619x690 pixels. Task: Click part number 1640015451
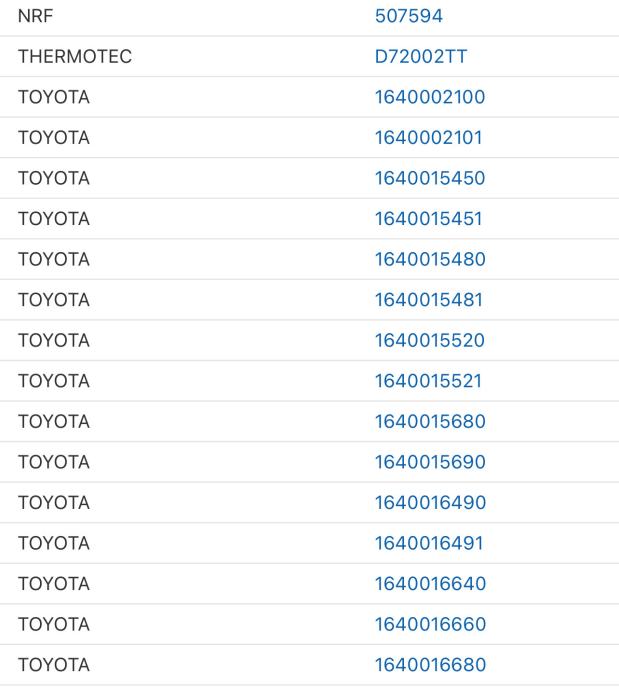coord(428,219)
